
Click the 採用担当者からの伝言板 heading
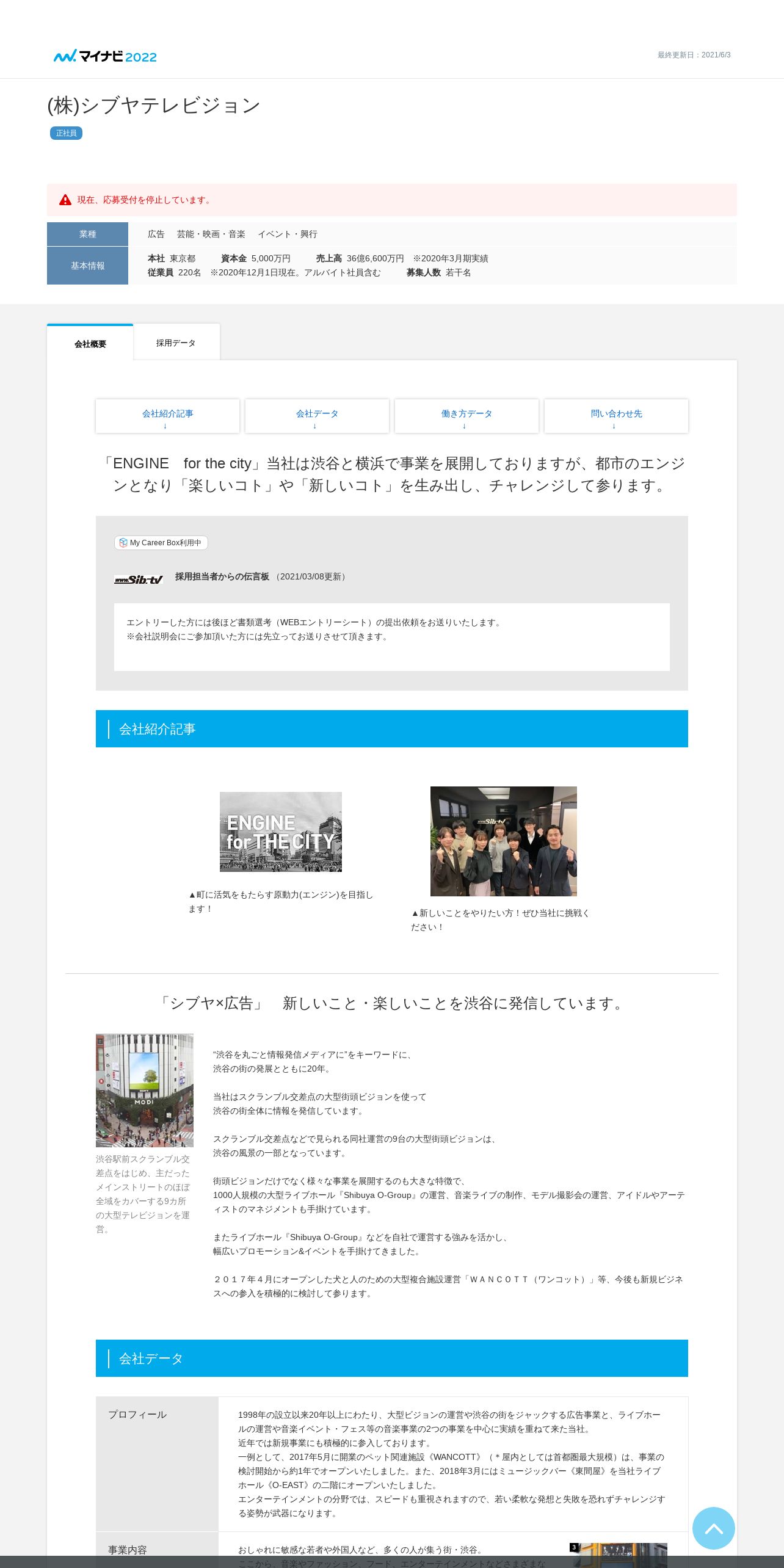222,576
